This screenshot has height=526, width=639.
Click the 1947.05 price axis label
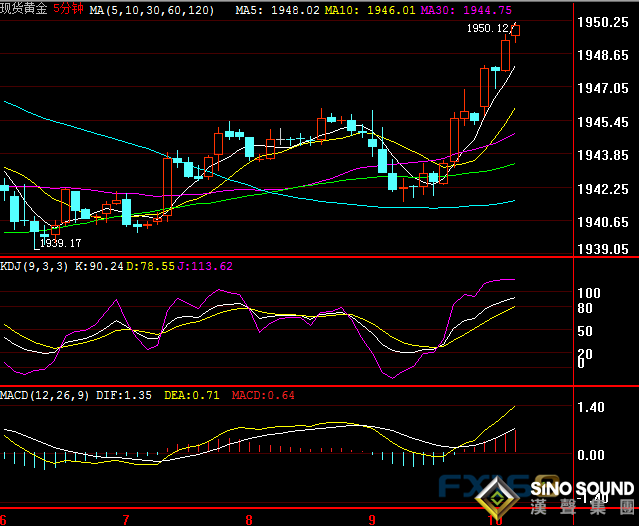coord(604,88)
